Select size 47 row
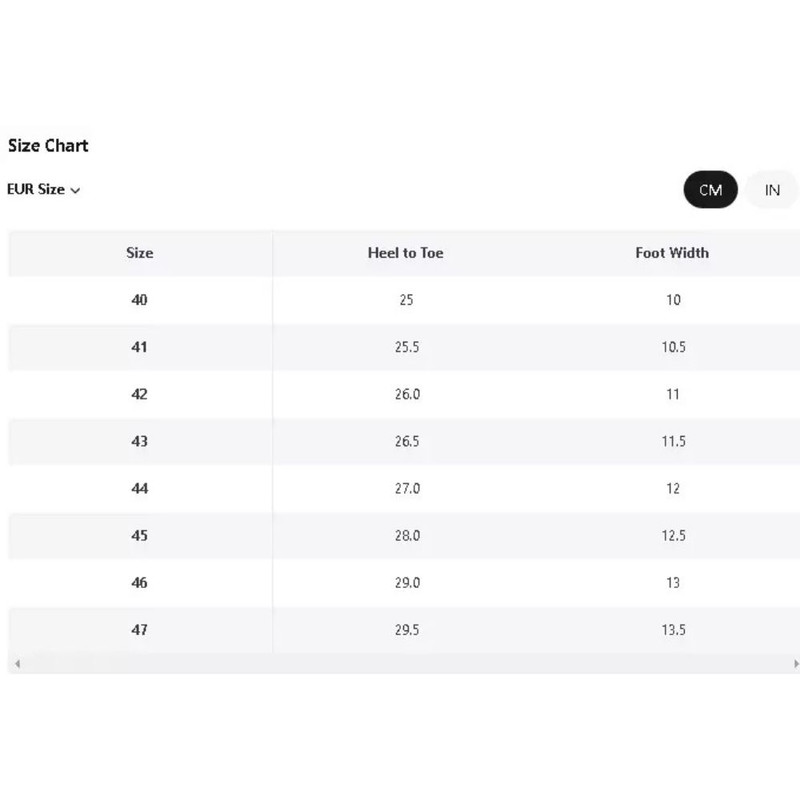This screenshot has width=800, height=800. point(404,630)
